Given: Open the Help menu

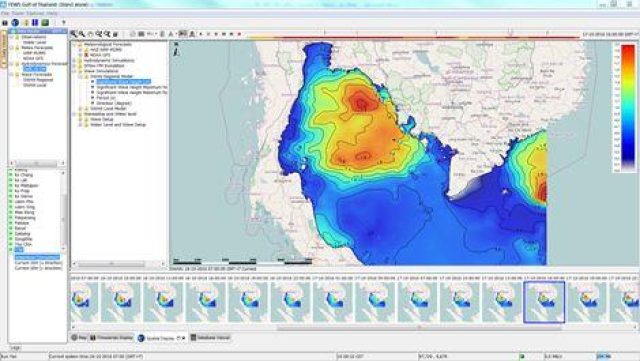Looking at the screenshot, I should point(52,13).
